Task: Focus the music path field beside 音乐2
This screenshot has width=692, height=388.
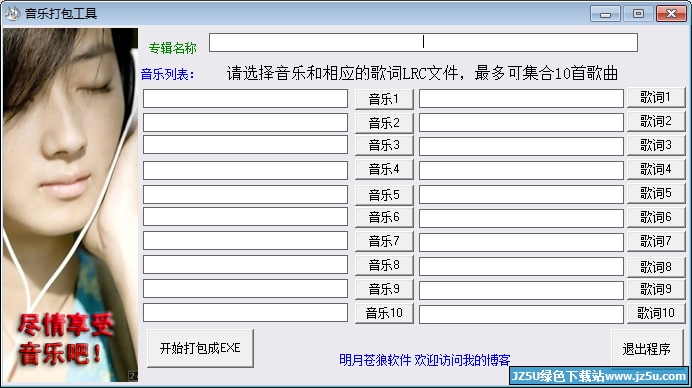Action: click(245, 123)
